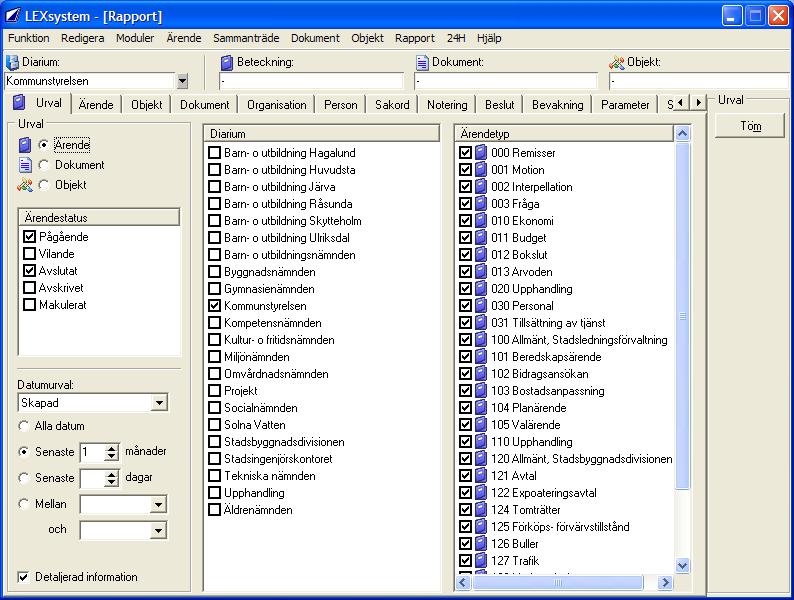
Task: Click the icon for 121 Avtal
Action: [x=481, y=476]
